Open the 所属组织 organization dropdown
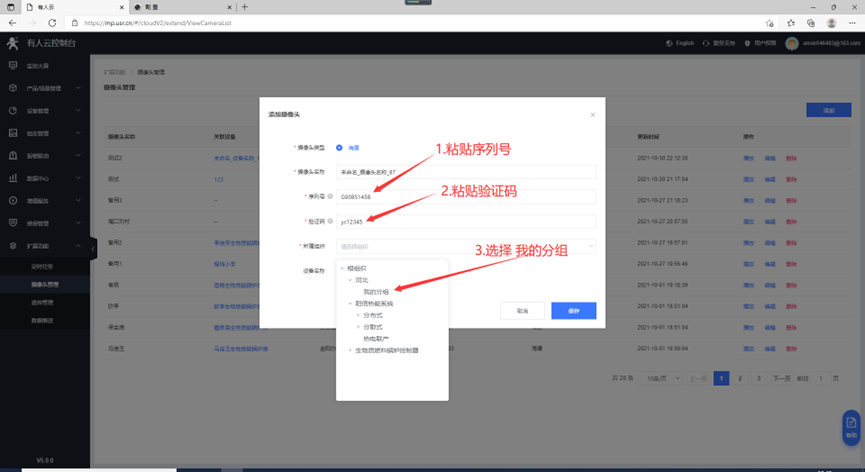 tap(466, 246)
